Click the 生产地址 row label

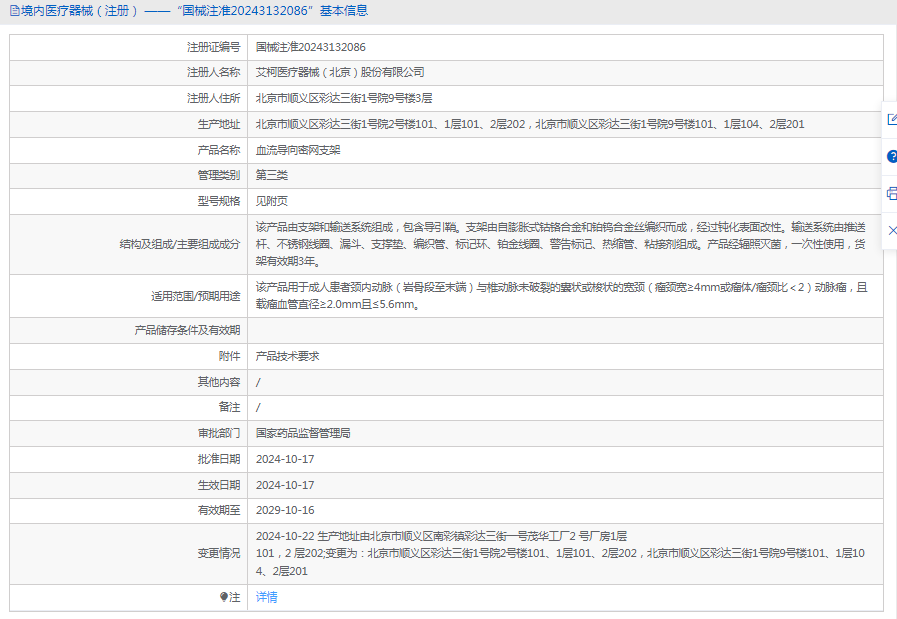219,124
